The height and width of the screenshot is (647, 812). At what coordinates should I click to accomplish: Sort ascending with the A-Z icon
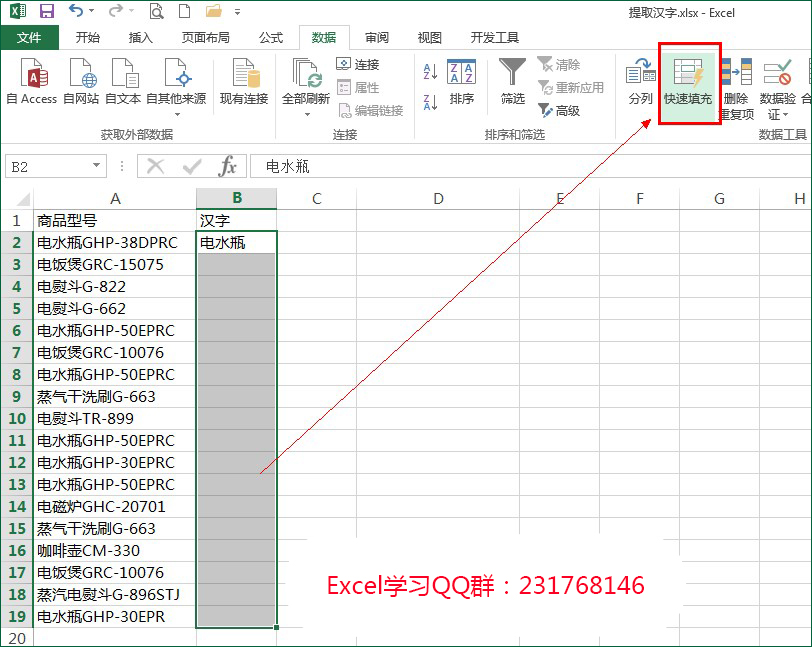pyautogui.click(x=430, y=71)
